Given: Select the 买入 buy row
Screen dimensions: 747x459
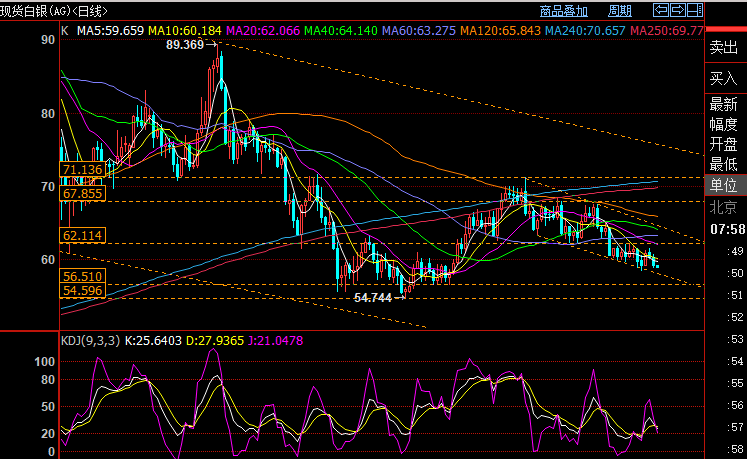Looking at the screenshot, I should [726, 78].
